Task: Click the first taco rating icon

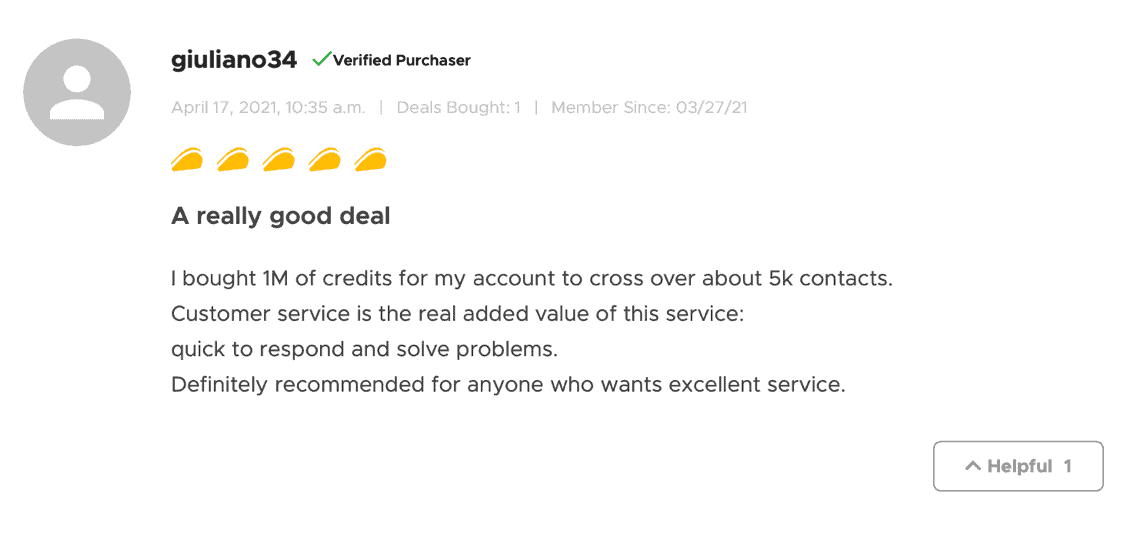Action: tap(187, 160)
